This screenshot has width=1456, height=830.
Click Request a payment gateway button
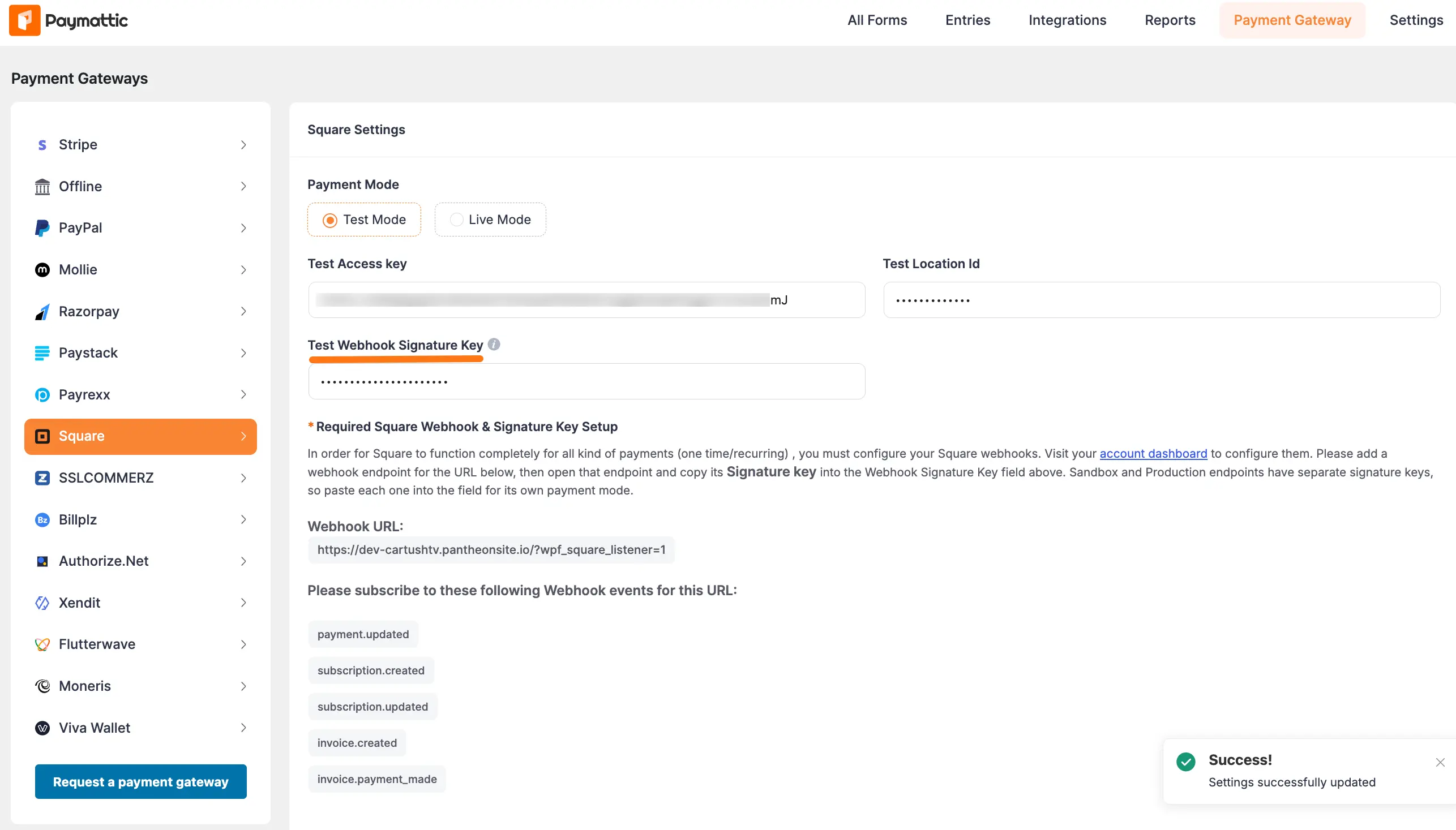[x=141, y=781]
